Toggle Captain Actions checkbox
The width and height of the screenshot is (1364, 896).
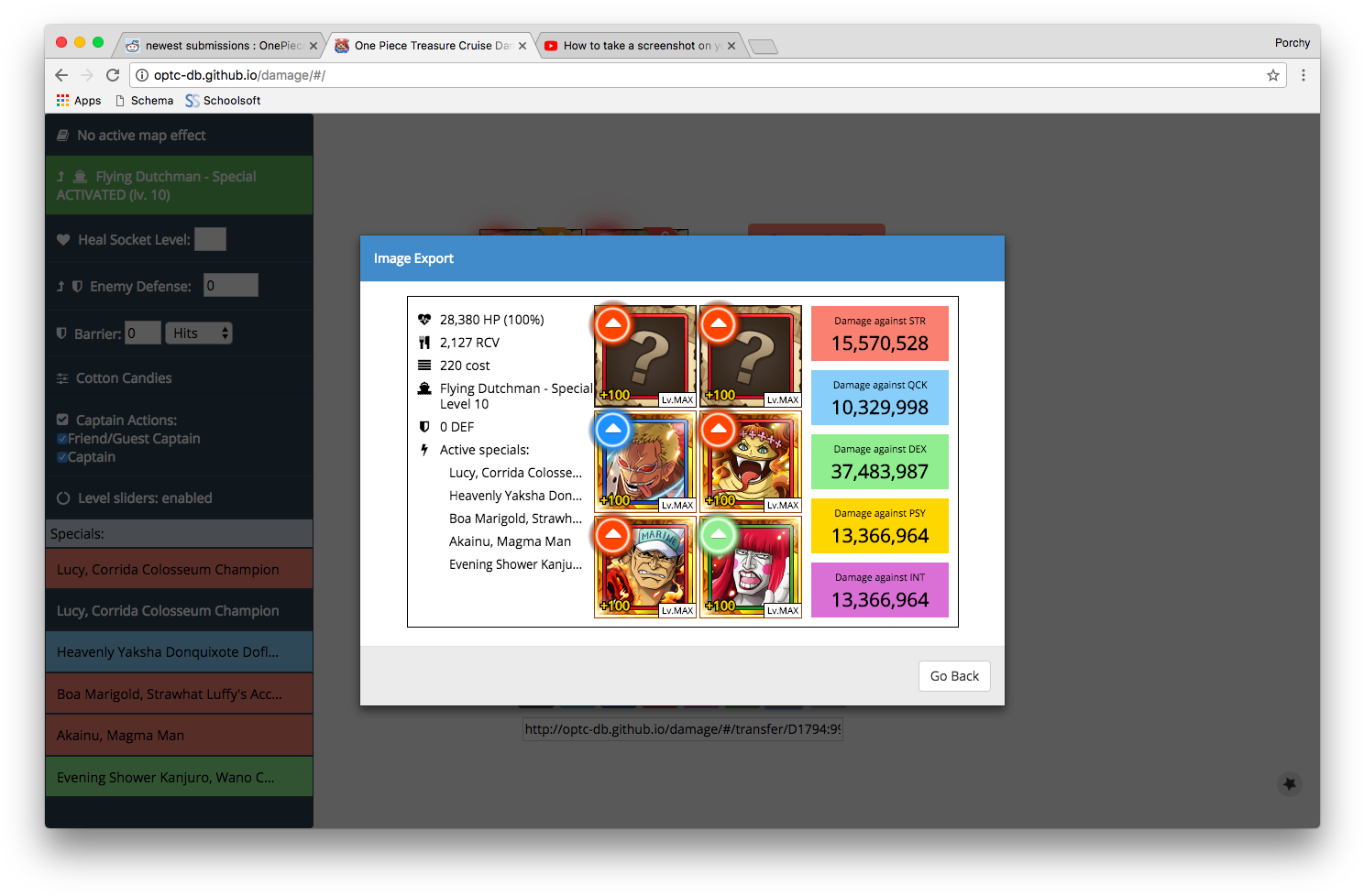coord(62,420)
